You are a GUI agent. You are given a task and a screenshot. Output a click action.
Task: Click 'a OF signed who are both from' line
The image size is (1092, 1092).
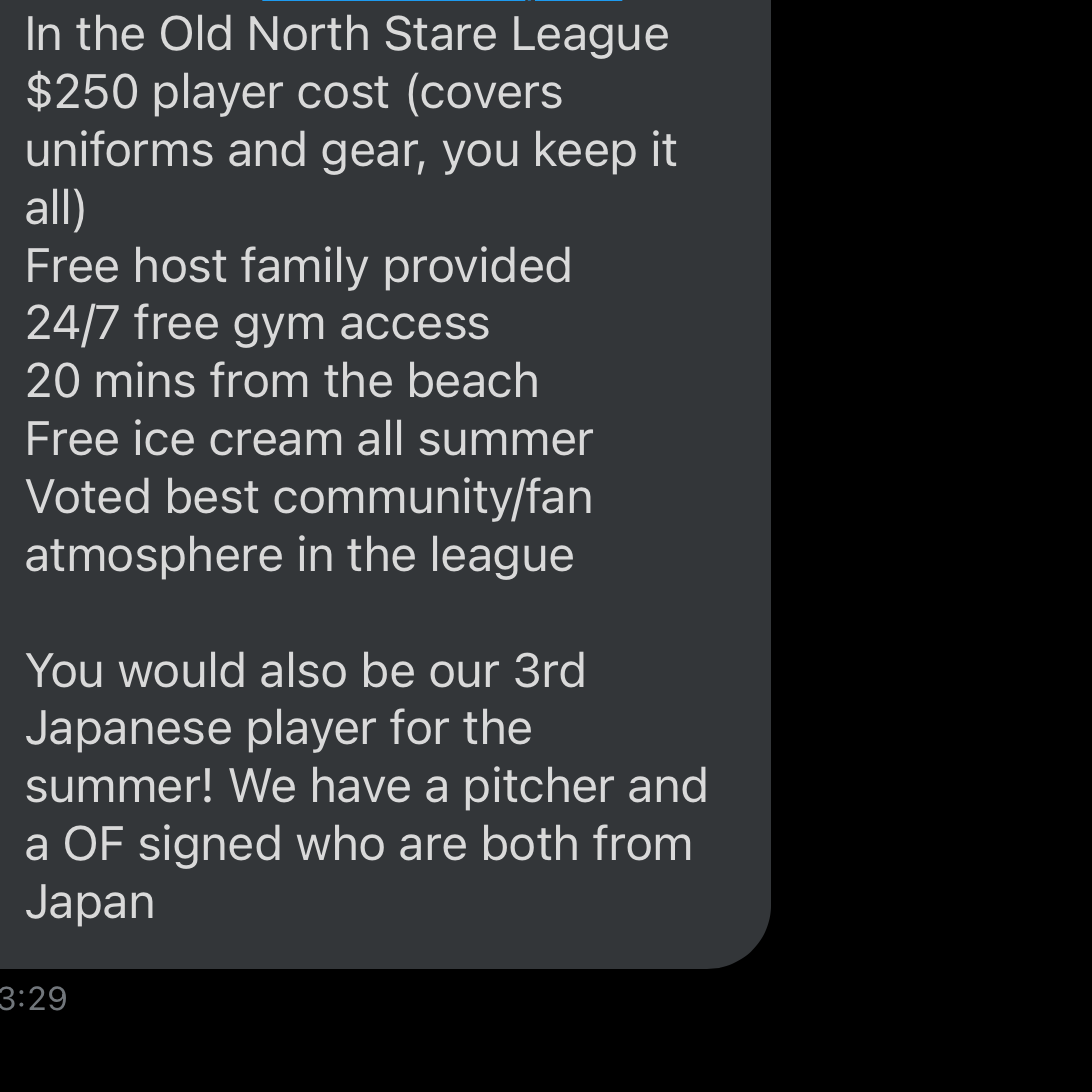click(359, 844)
